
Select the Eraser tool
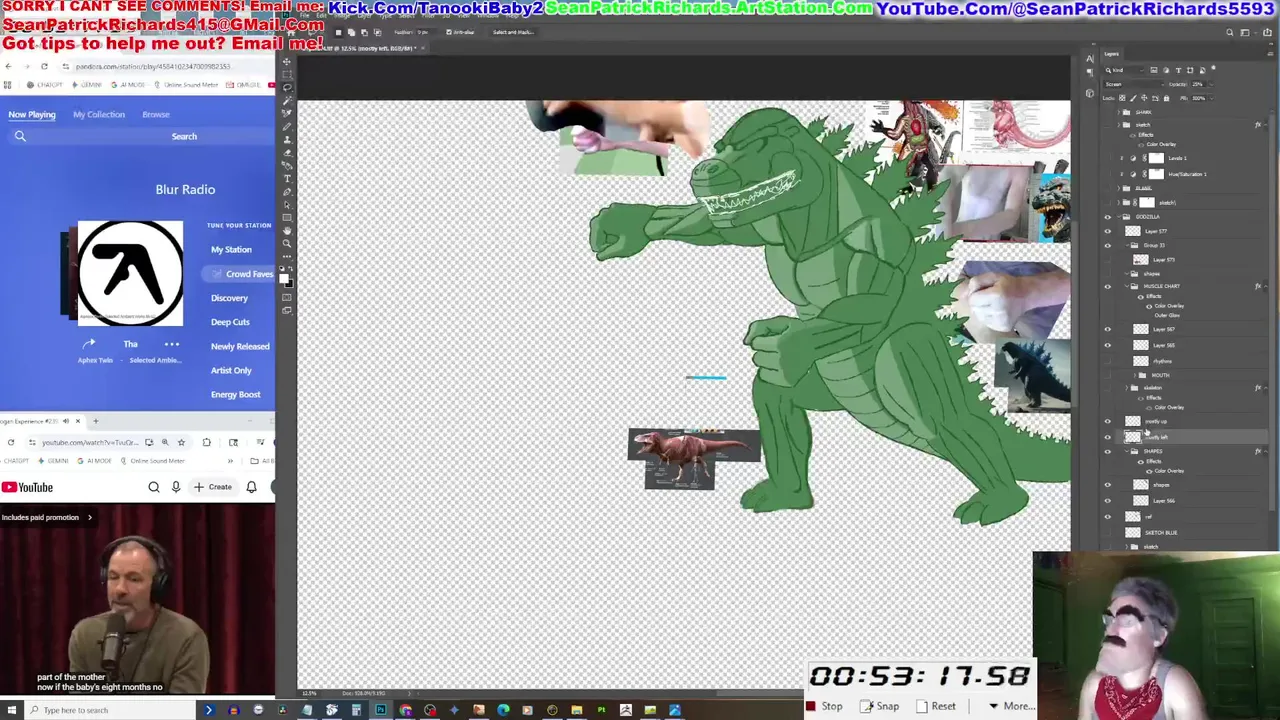point(287,151)
